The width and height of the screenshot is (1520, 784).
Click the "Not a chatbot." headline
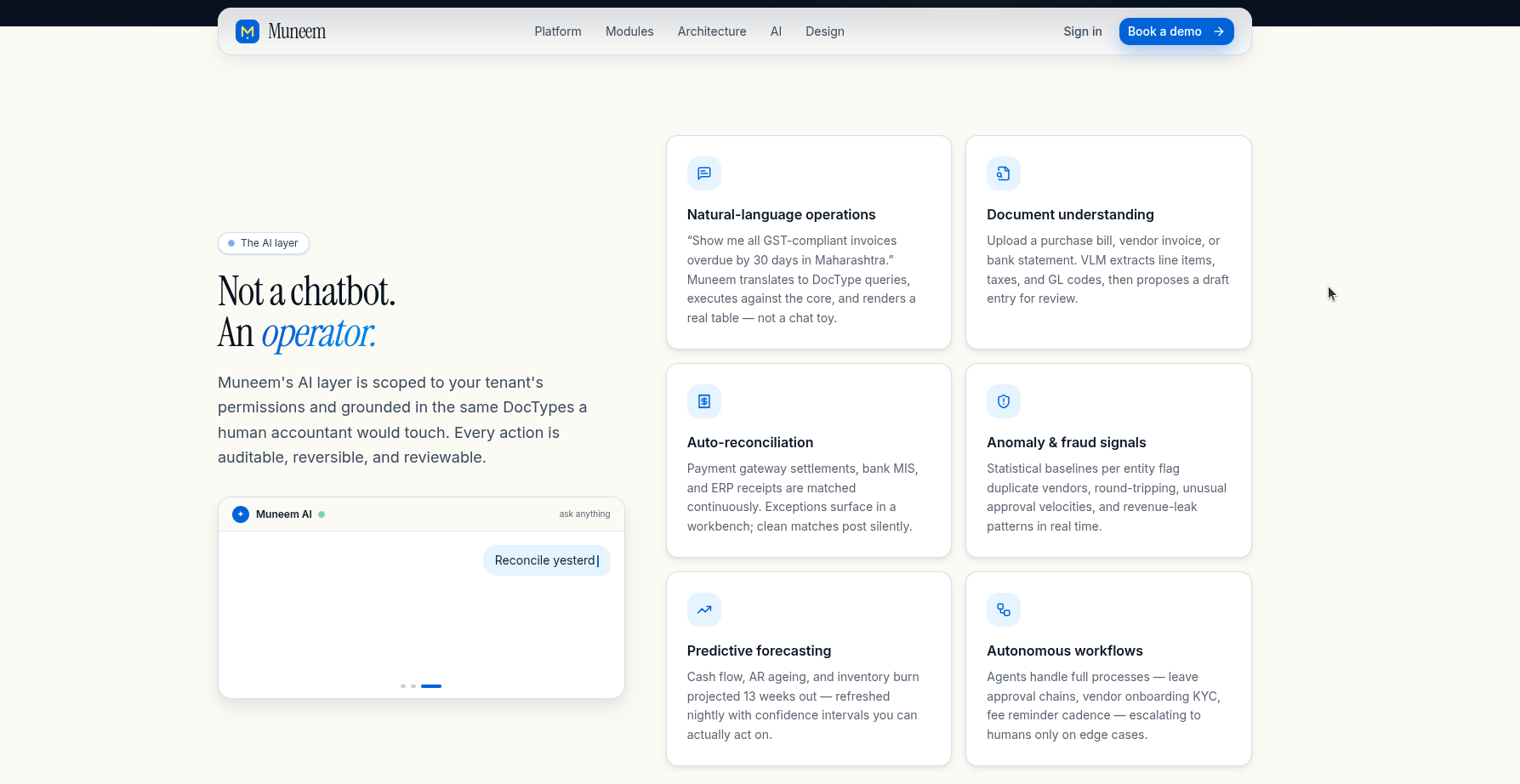(x=307, y=292)
